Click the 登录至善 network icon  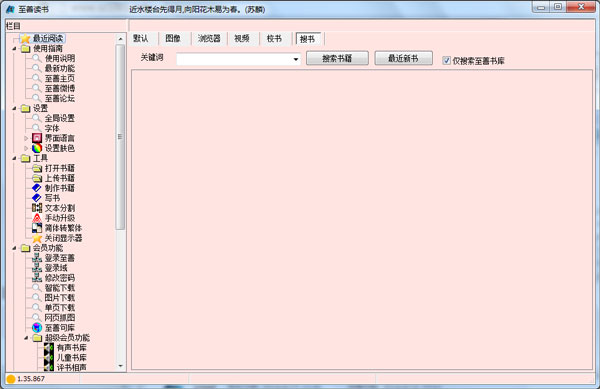tap(37, 258)
